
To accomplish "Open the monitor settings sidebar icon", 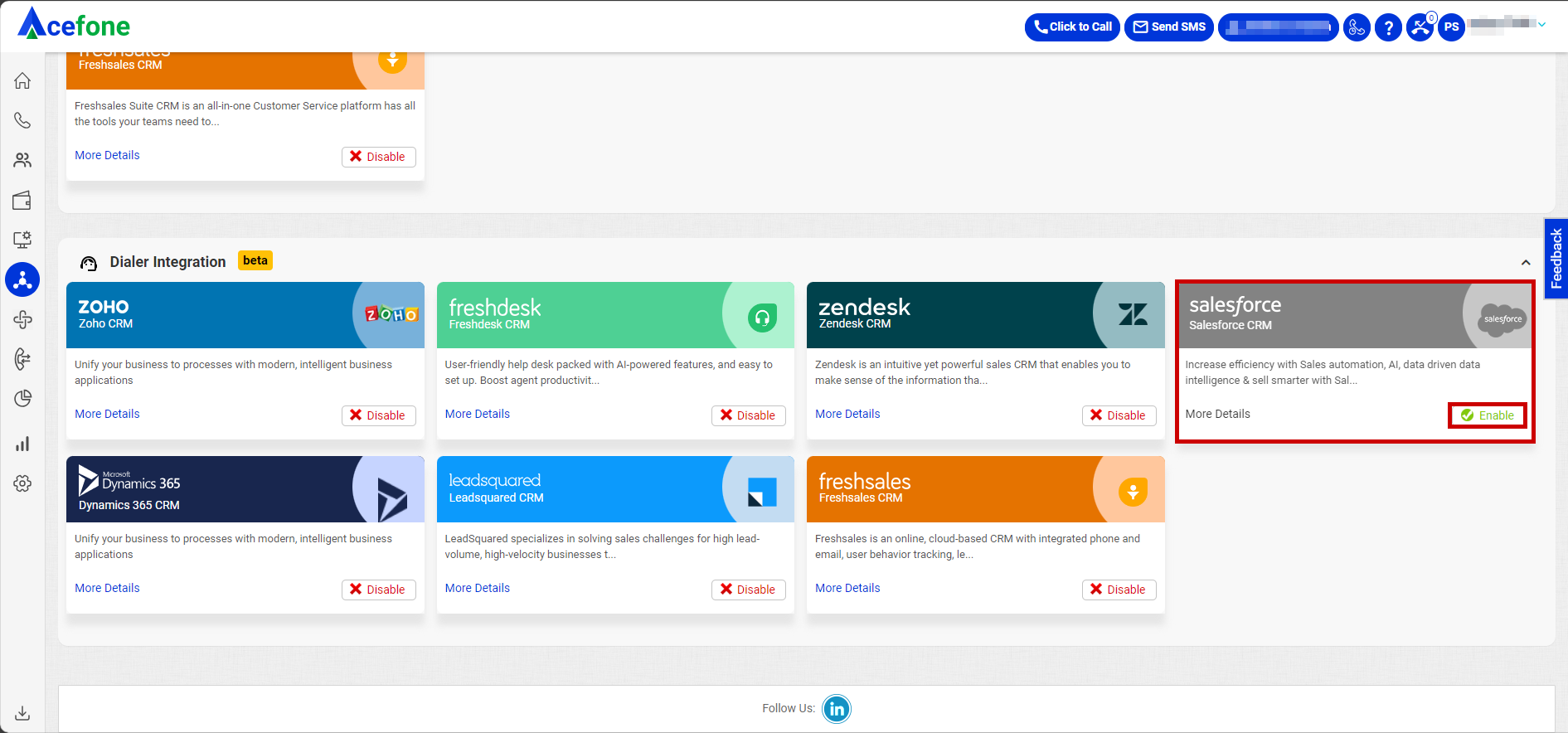I will (x=22, y=240).
